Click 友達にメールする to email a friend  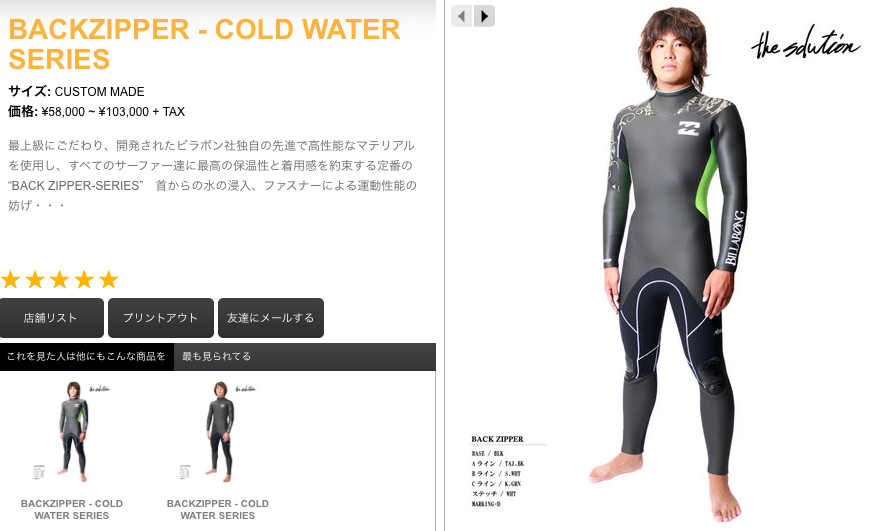[271, 318]
